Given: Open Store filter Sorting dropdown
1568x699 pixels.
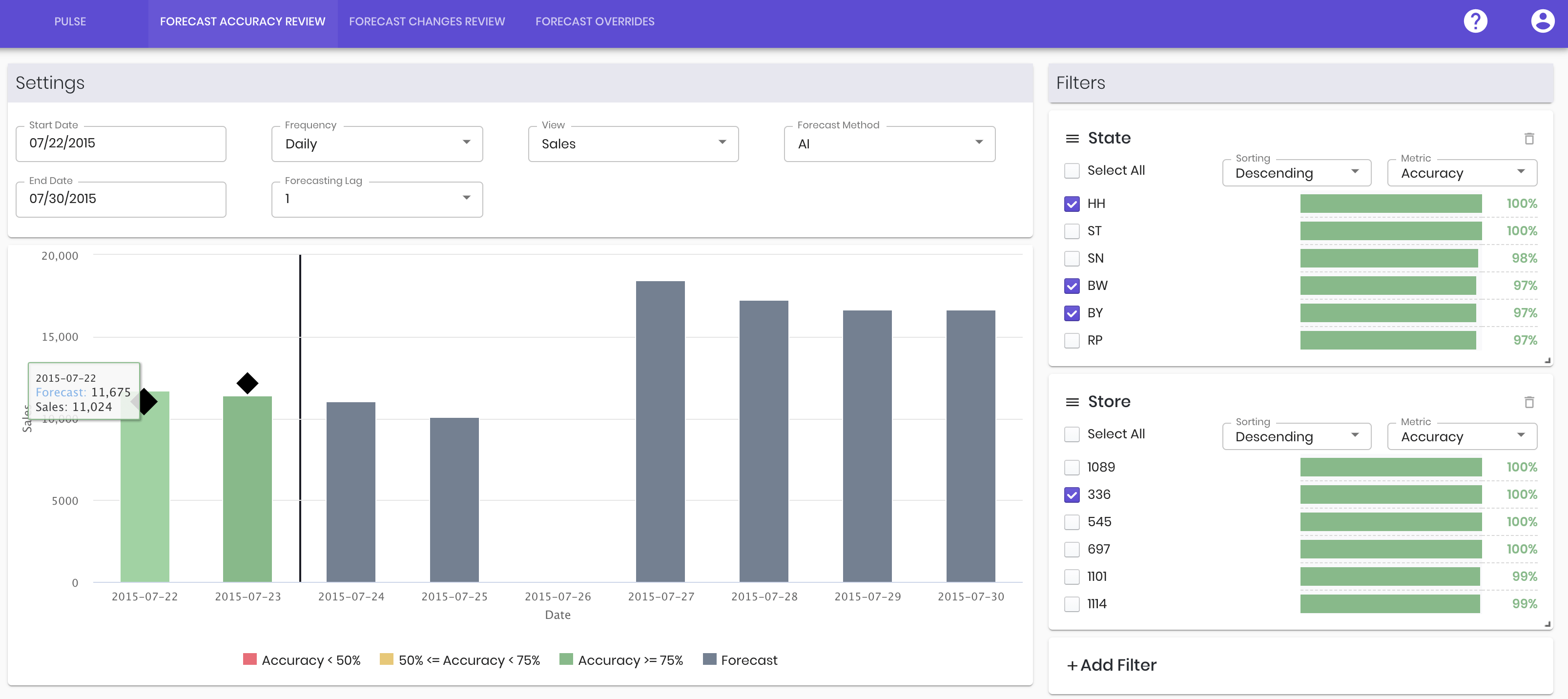Looking at the screenshot, I should tap(1297, 436).
